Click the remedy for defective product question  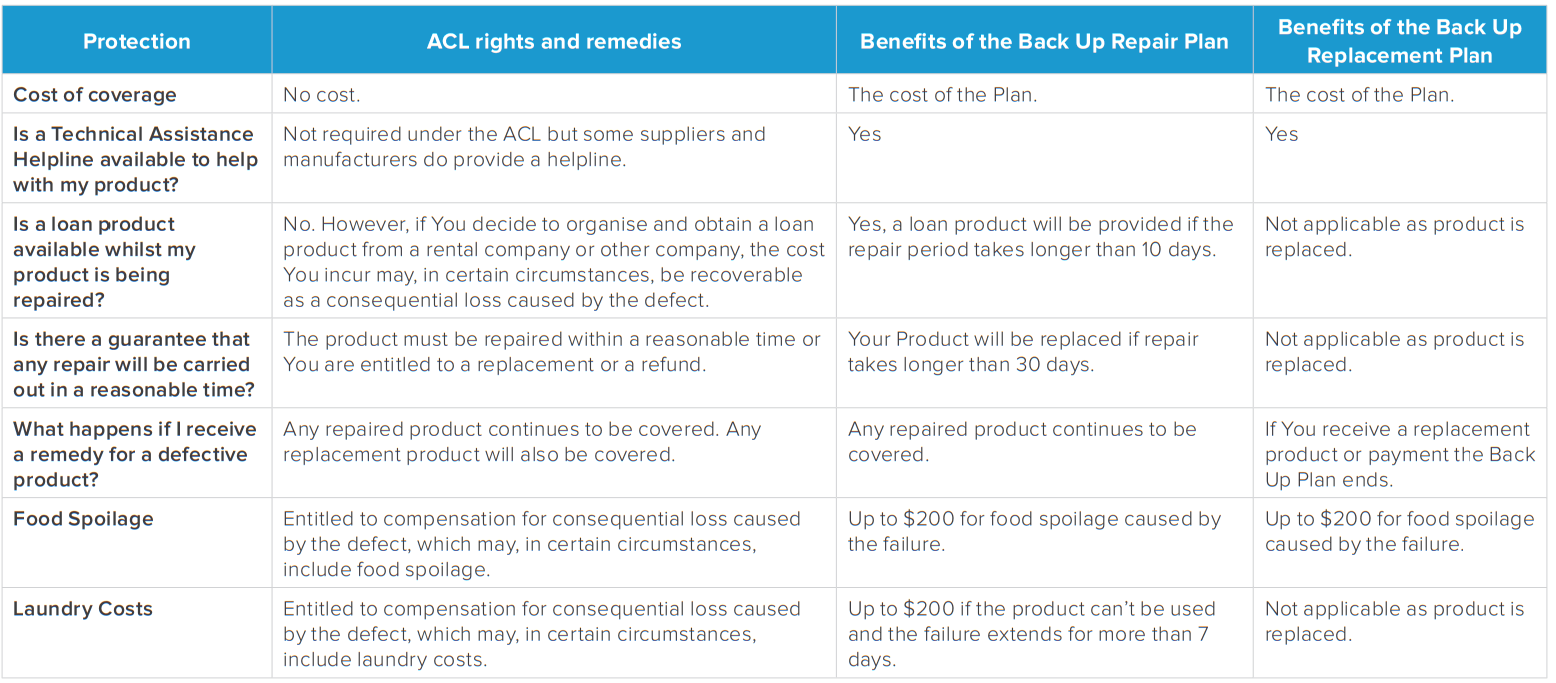(x=134, y=454)
